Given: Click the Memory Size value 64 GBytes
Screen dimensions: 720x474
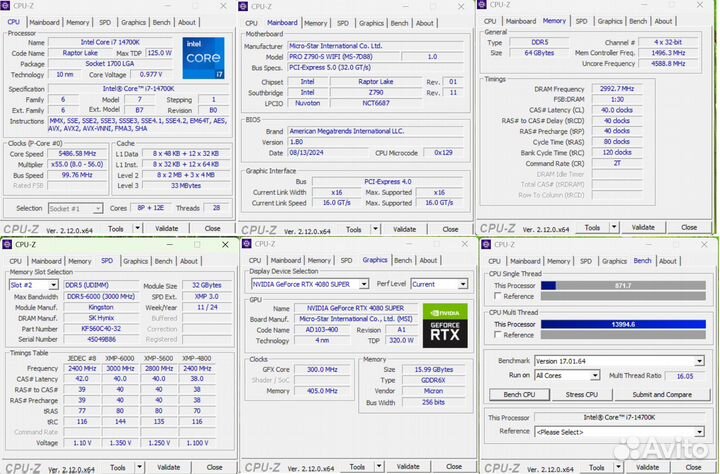Looking at the screenshot, I should [539, 53].
